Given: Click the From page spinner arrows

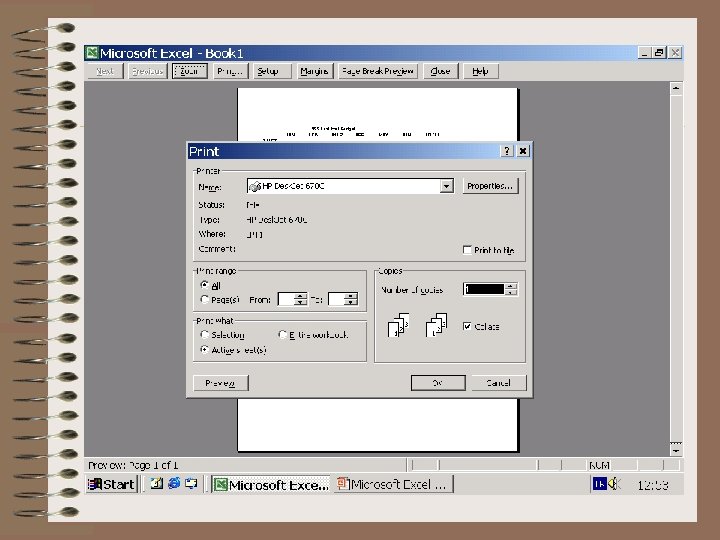Looking at the screenshot, I should click(301, 299).
